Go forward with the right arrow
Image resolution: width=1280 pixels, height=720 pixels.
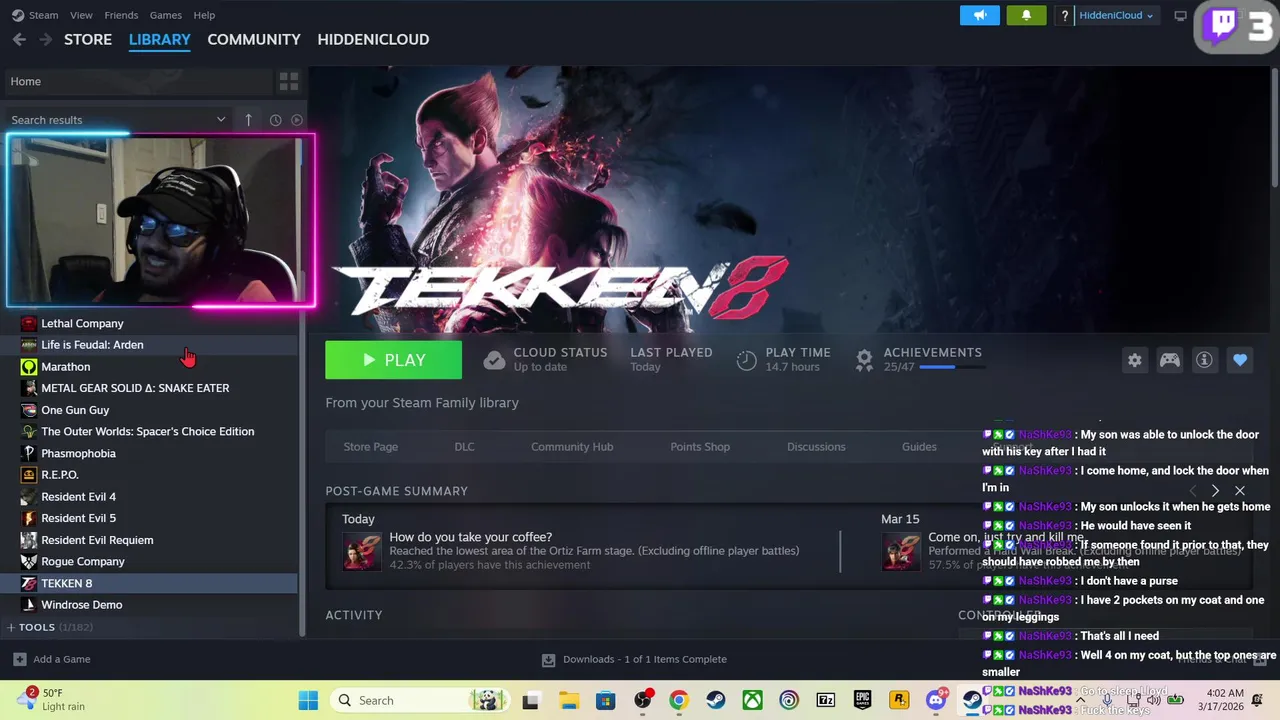click(45, 39)
